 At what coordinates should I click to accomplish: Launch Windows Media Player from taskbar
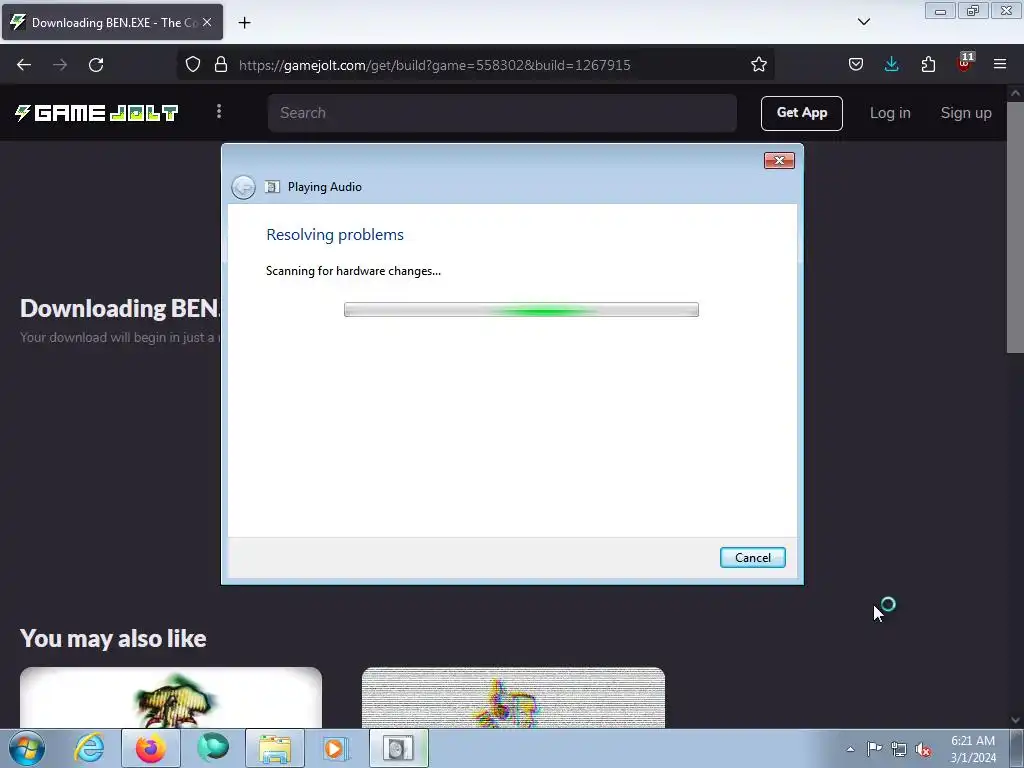click(x=337, y=748)
